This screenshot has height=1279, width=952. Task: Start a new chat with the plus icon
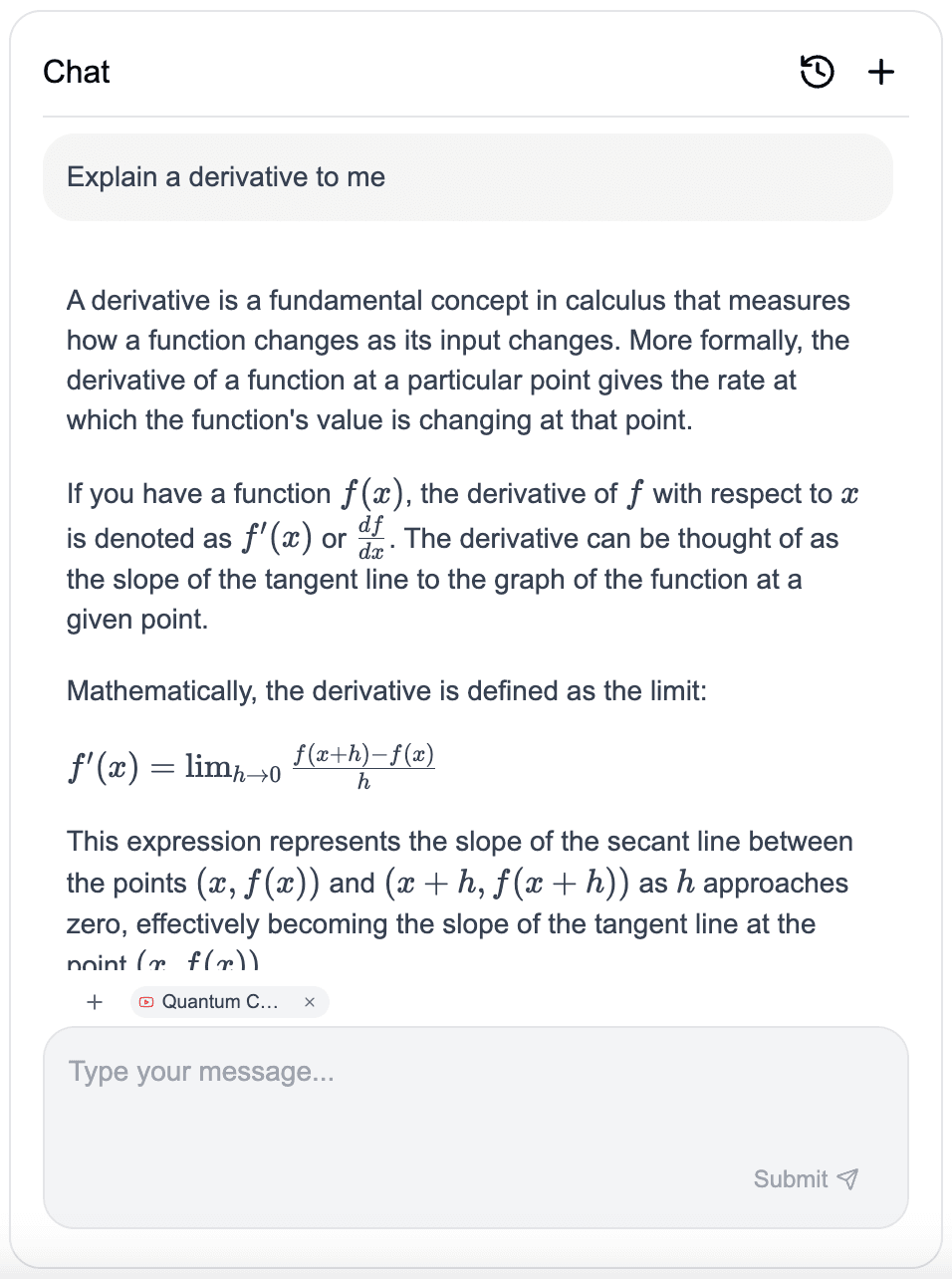point(881,72)
